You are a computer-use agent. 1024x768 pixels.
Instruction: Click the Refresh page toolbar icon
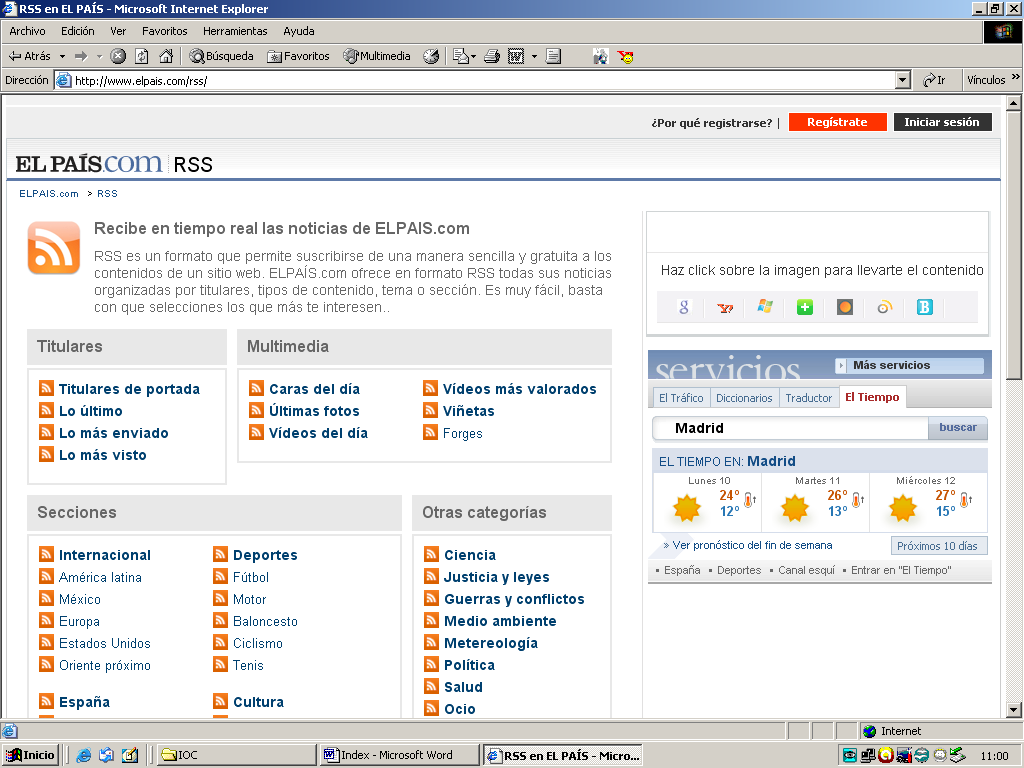point(142,57)
